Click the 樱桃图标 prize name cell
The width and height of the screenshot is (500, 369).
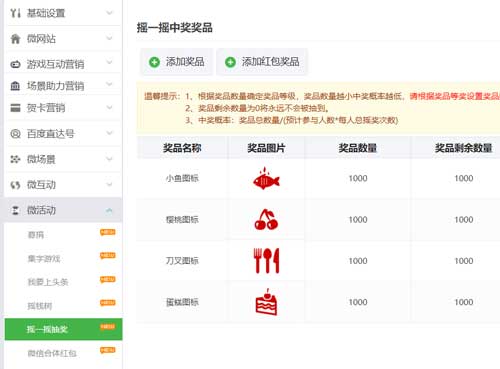pyautogui.click(x=182, y=220)
